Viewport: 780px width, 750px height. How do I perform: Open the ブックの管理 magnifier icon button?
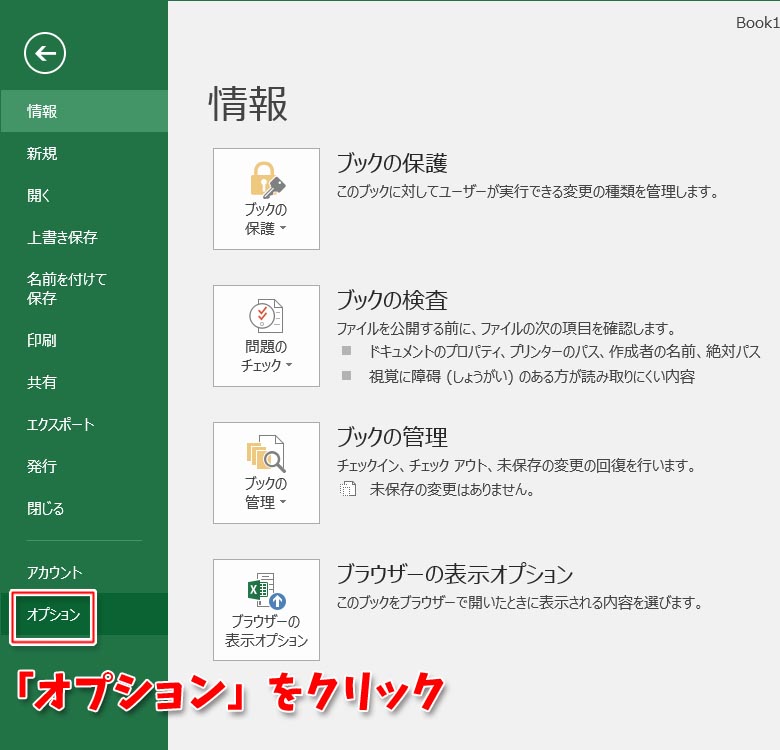(x=266, y=473)
